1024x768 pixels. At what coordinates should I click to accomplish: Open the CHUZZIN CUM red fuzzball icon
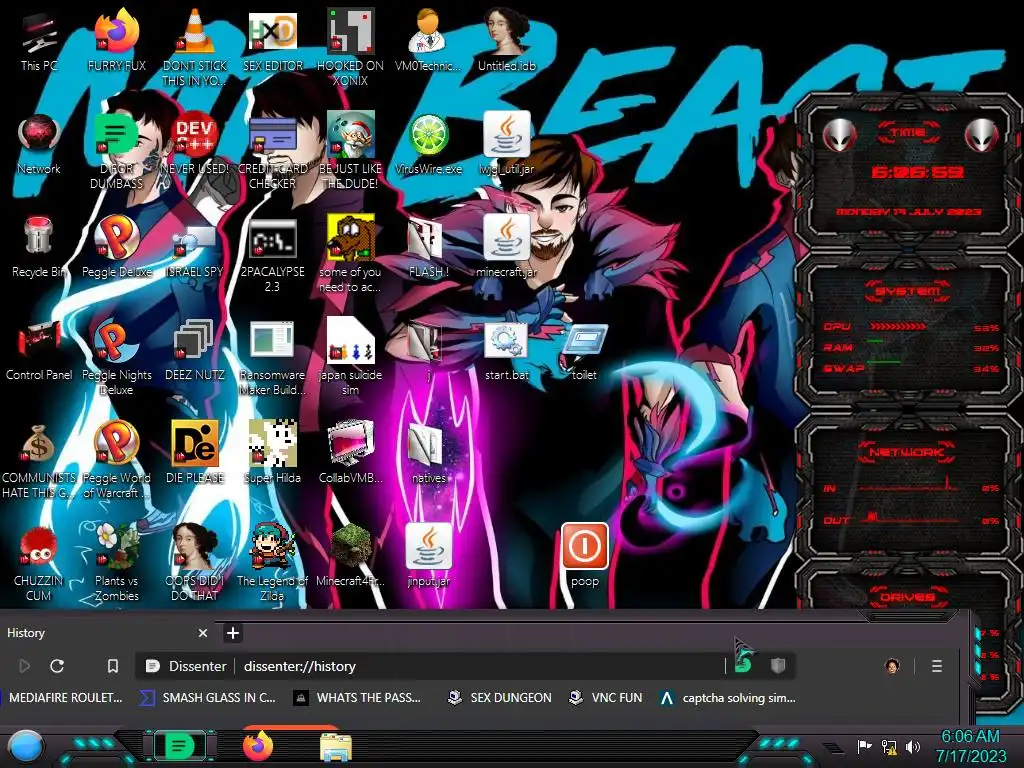[x=39, y=562]
